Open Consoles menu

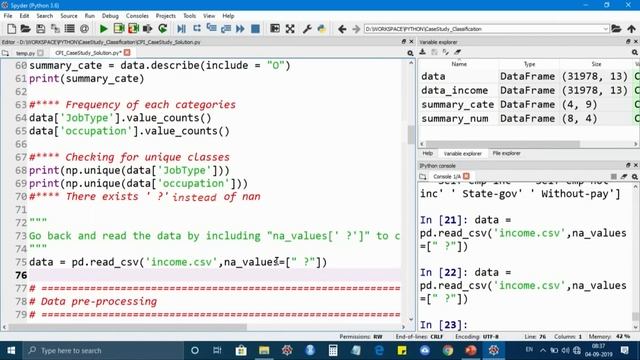pos(137,16)
